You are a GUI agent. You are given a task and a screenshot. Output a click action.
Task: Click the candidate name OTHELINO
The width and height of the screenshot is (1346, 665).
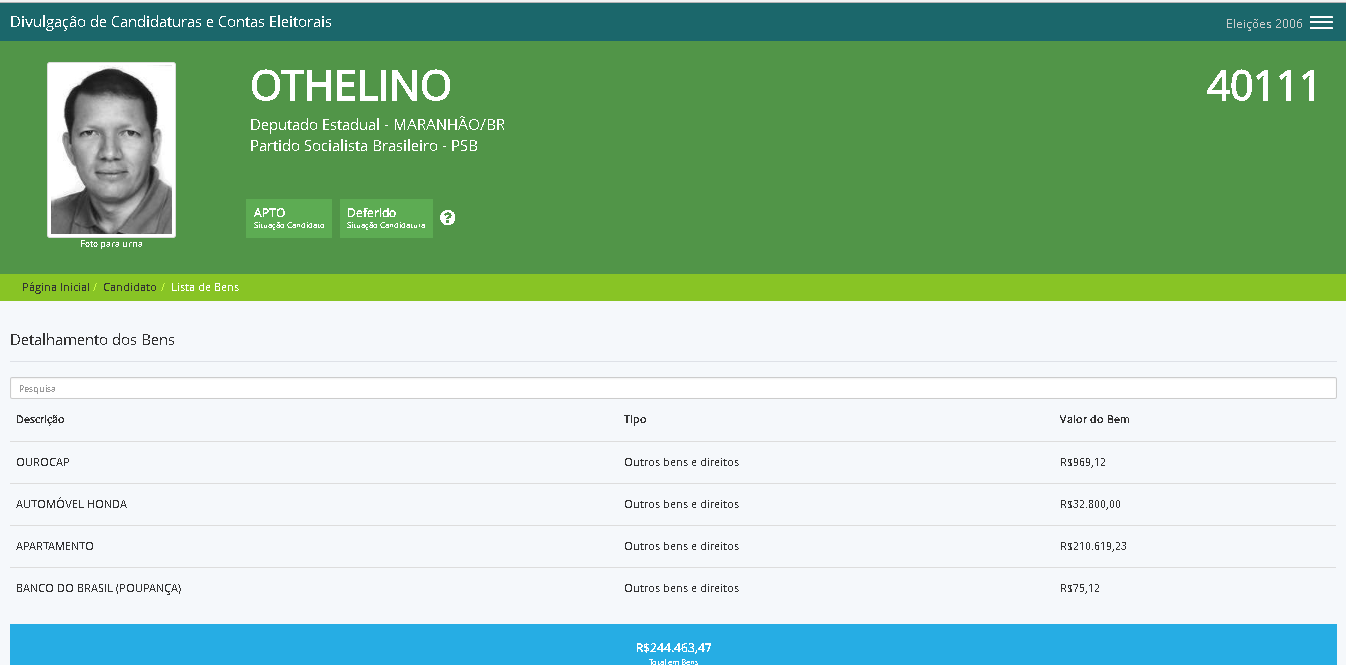coord(350,87)
